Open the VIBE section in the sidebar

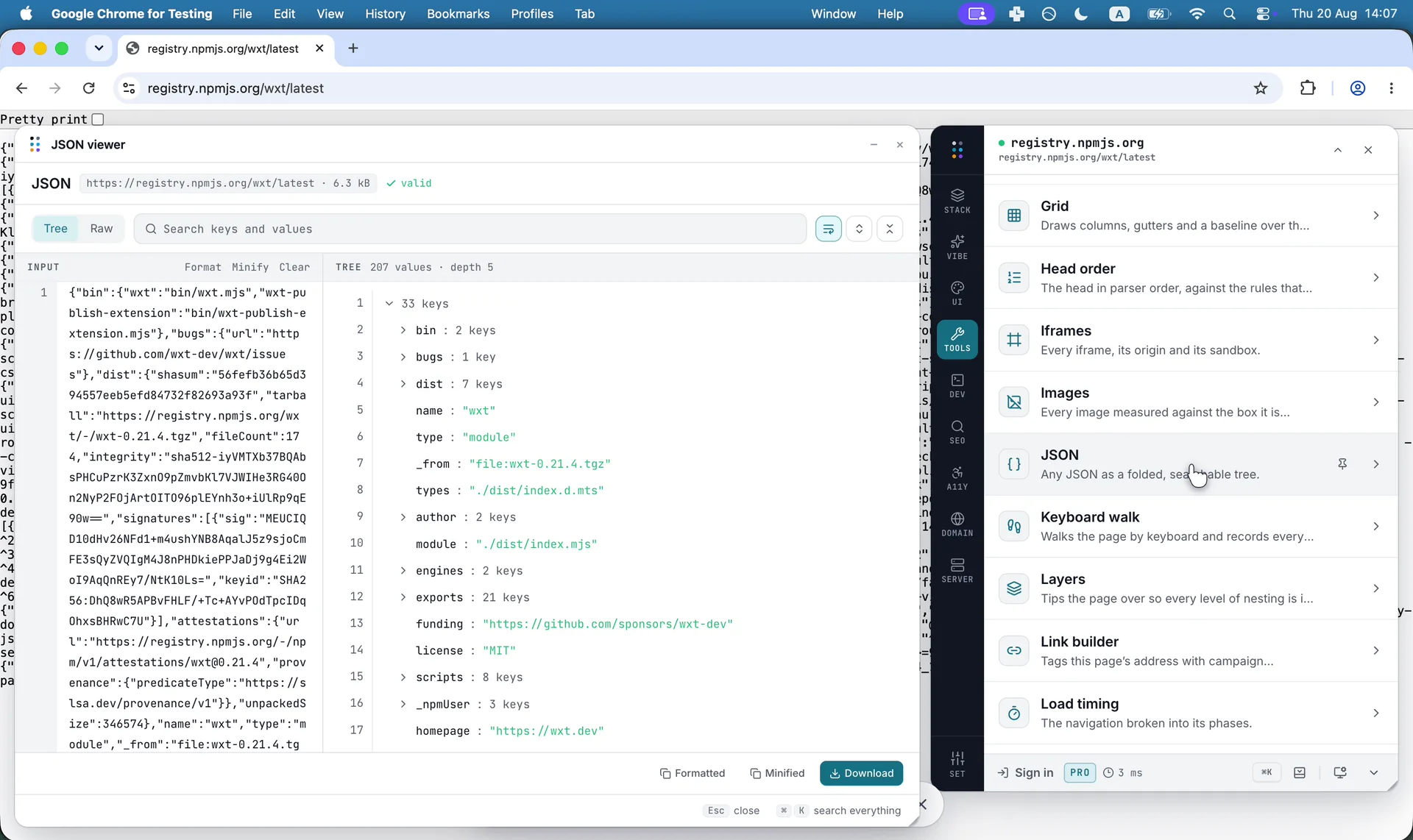pos(957,247)
